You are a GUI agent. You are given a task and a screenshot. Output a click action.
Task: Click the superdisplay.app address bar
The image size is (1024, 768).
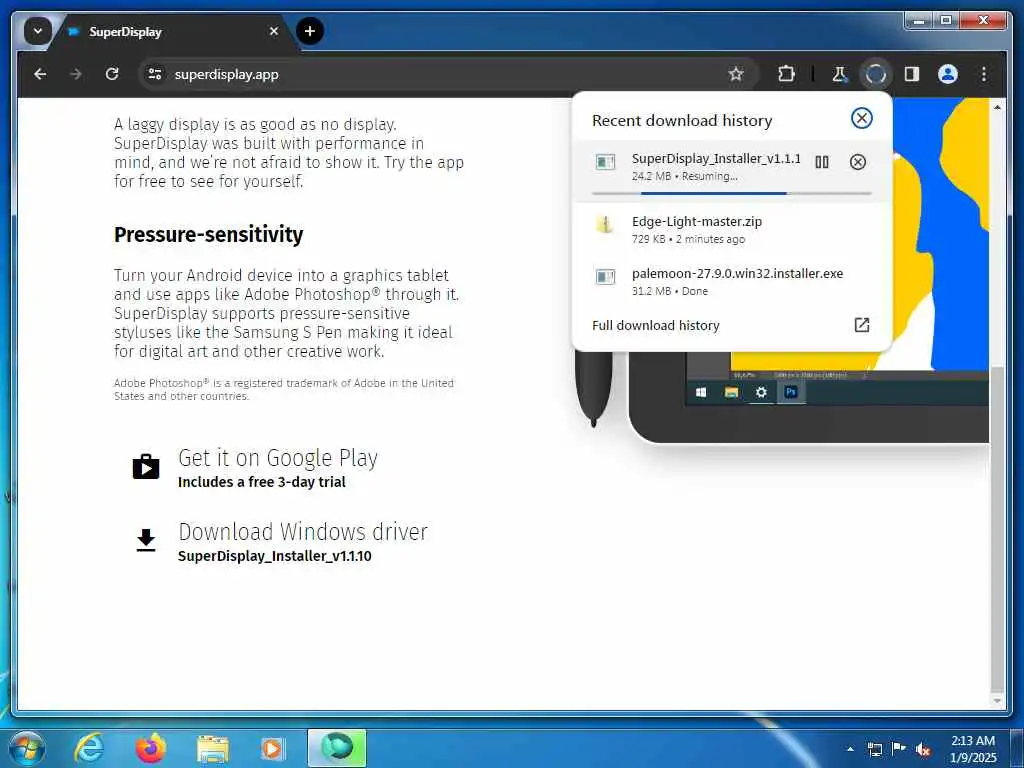447,74
